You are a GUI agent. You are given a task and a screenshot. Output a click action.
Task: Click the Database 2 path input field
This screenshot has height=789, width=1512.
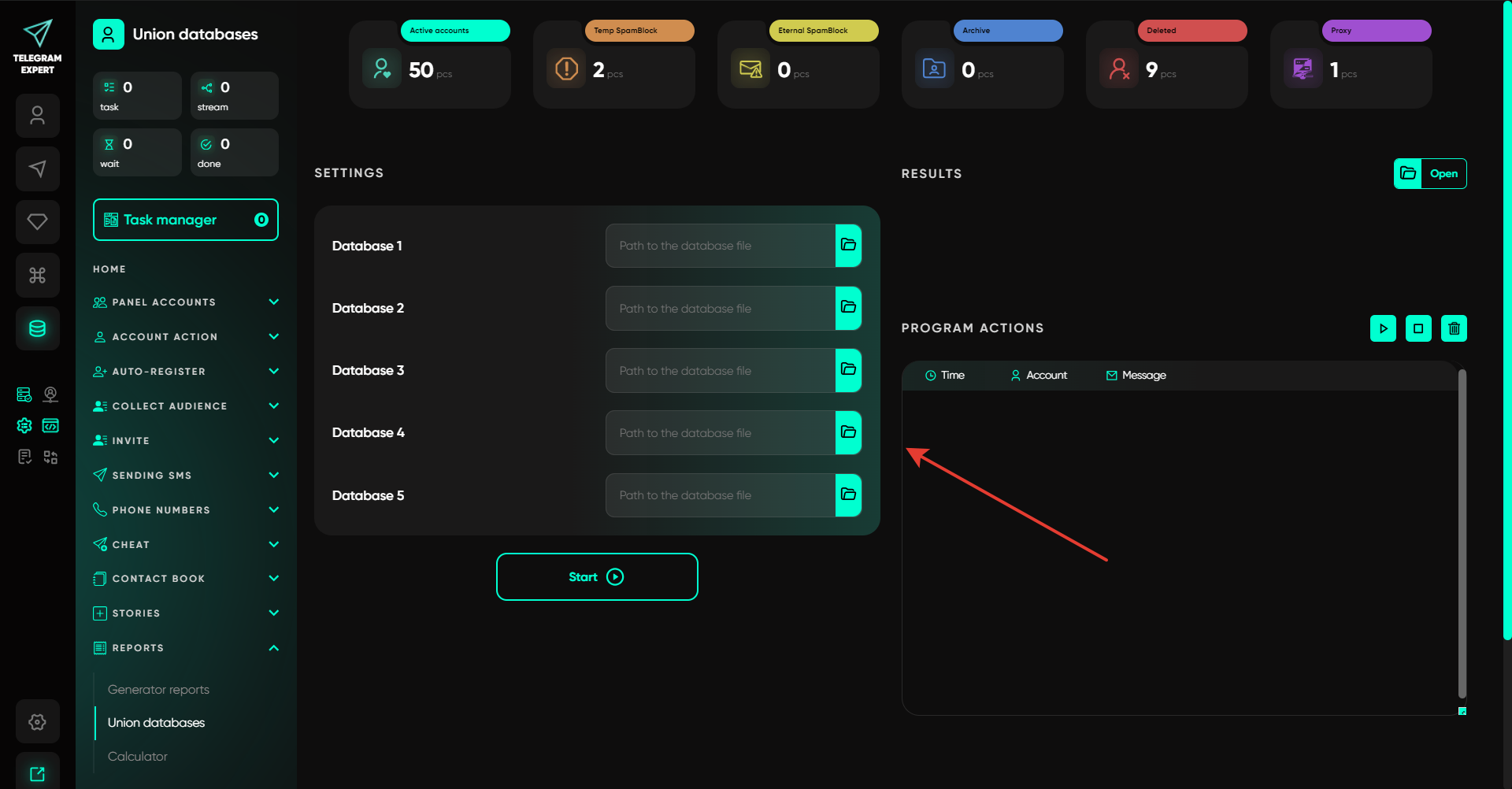[x=720, y=309]
